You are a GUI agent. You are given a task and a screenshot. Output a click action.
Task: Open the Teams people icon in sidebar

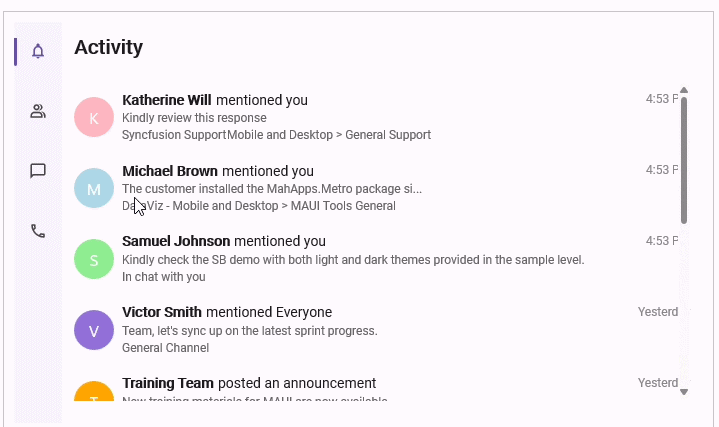point(38,111)
